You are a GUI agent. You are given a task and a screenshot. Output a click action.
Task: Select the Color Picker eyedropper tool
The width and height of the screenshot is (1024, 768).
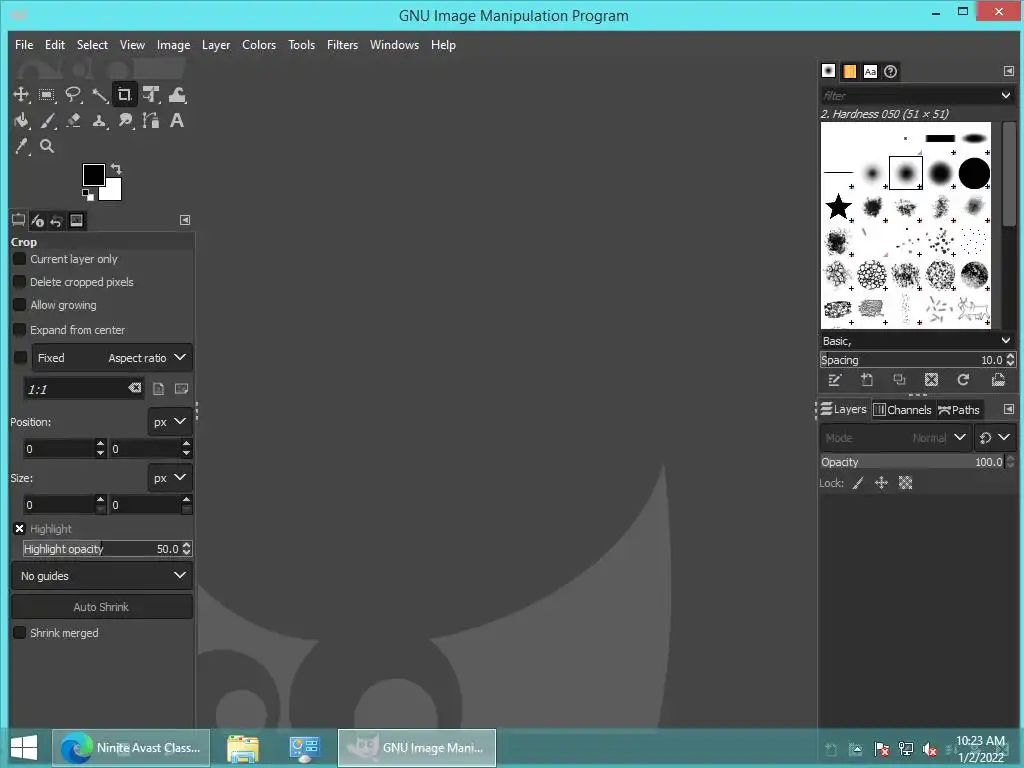(21, 146)
